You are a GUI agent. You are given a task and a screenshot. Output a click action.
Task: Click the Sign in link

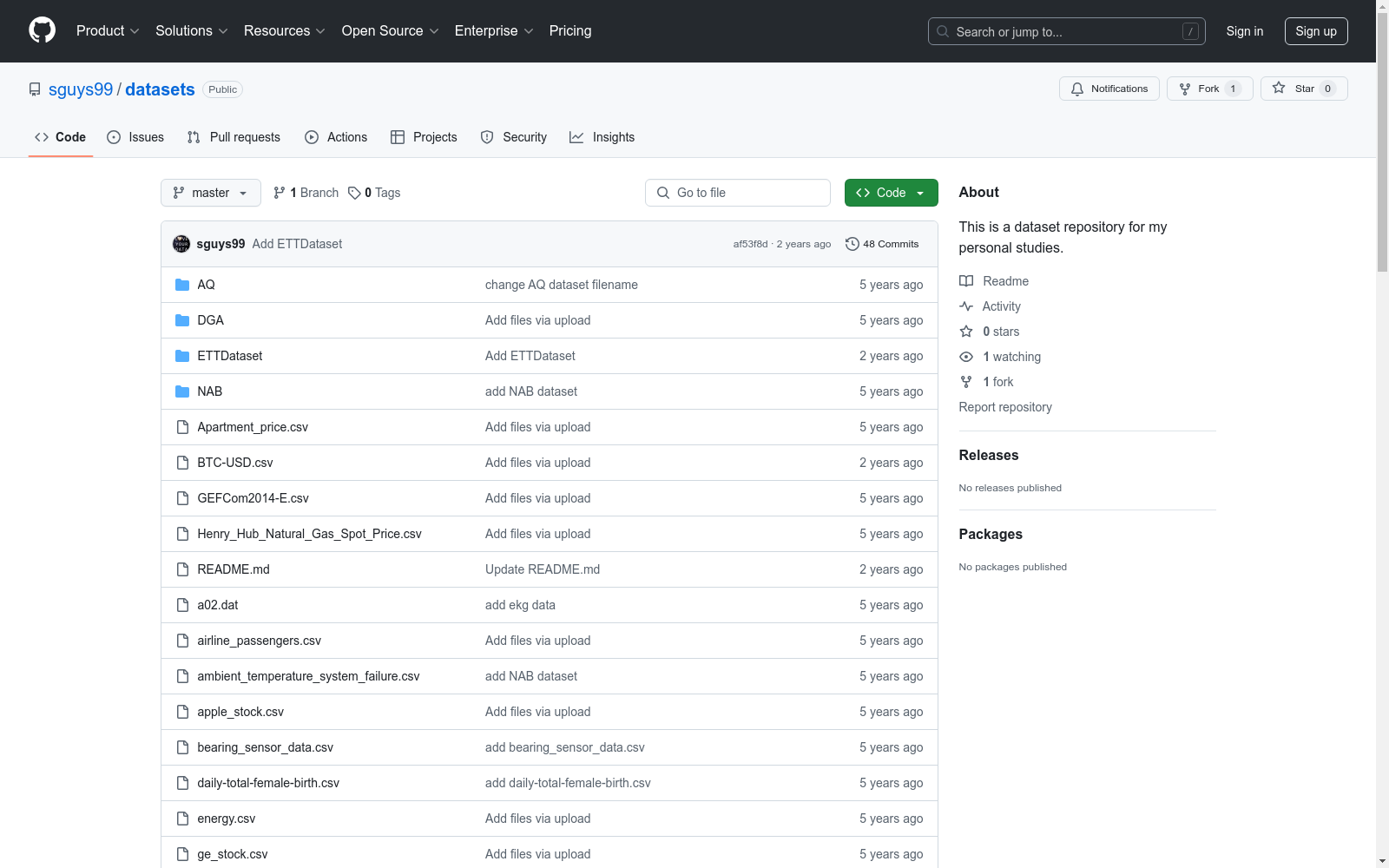tap(1245, 31)
